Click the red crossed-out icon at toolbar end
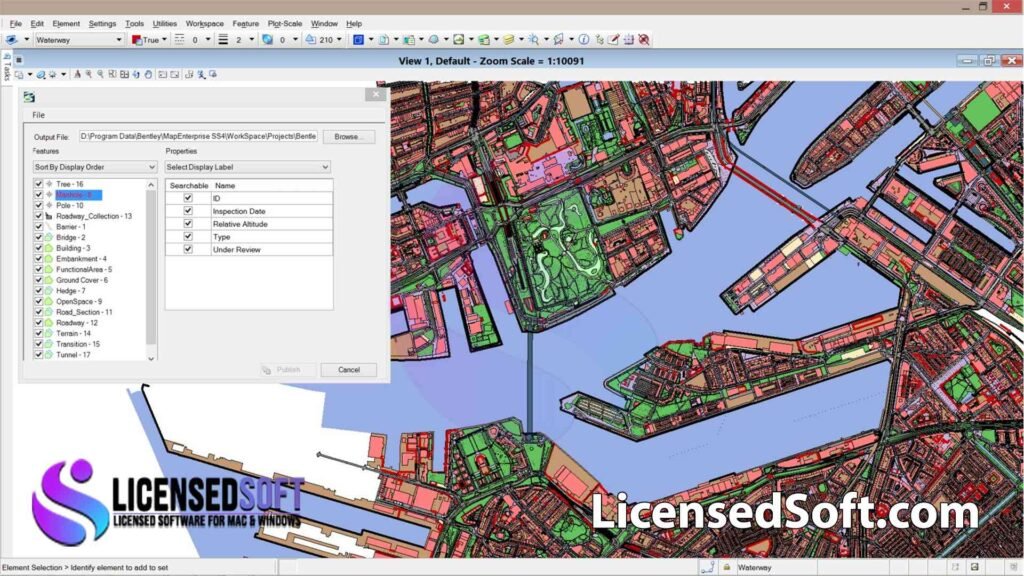 pos(644,40)
